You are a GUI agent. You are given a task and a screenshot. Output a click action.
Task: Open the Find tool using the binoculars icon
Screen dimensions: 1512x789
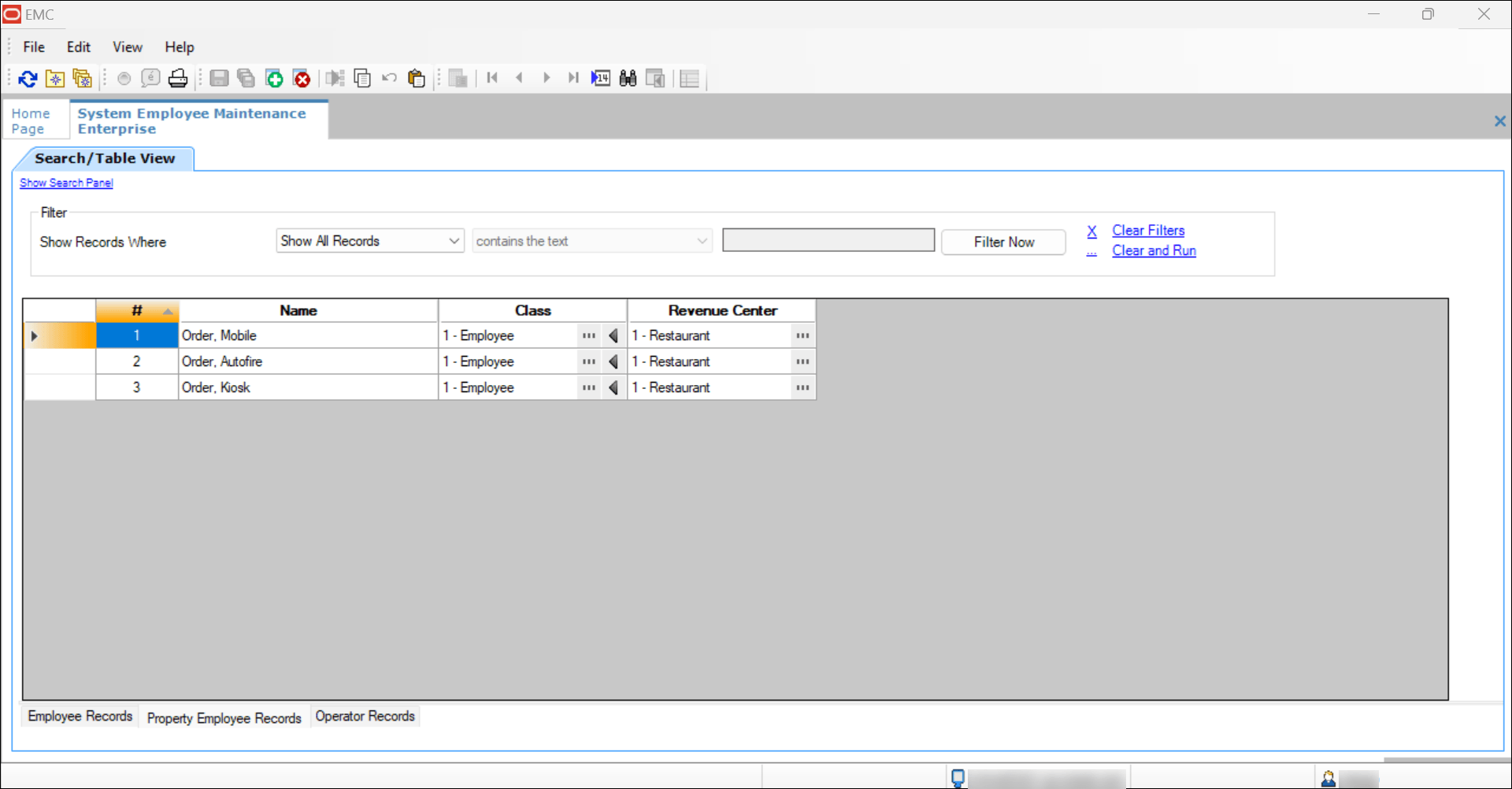click(628, 78)
